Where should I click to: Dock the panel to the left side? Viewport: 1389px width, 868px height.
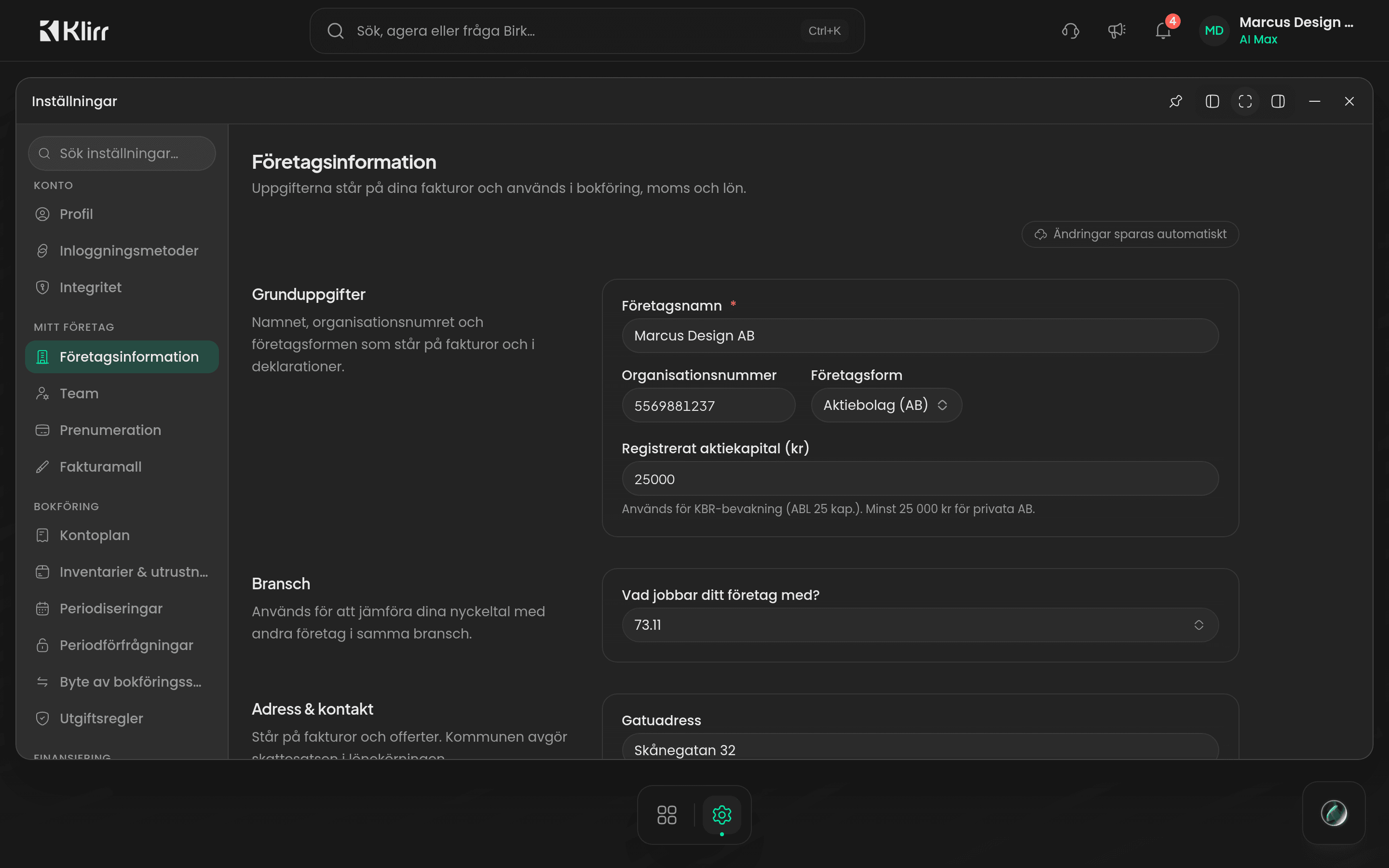coord(1212,102)
